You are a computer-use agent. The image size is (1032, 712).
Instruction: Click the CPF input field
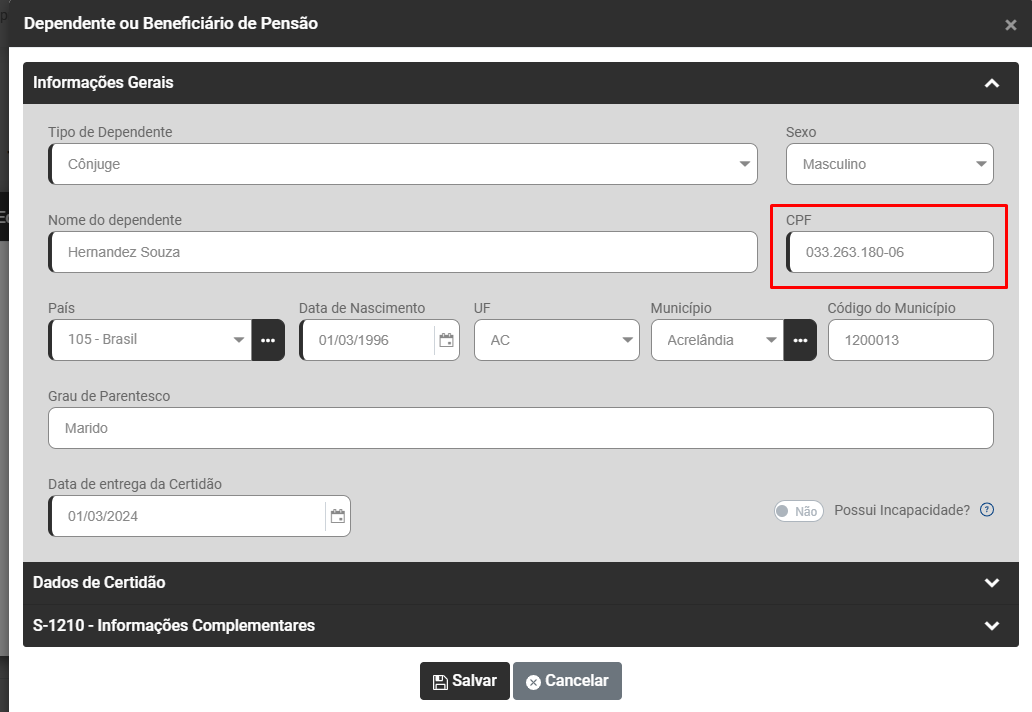point(890,252)
